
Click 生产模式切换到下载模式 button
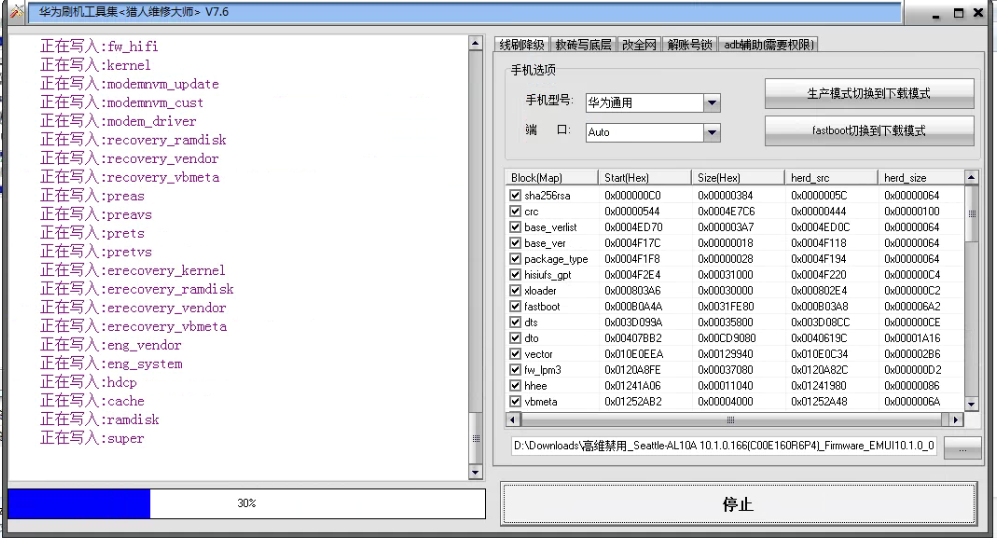[x=869, y=93]
